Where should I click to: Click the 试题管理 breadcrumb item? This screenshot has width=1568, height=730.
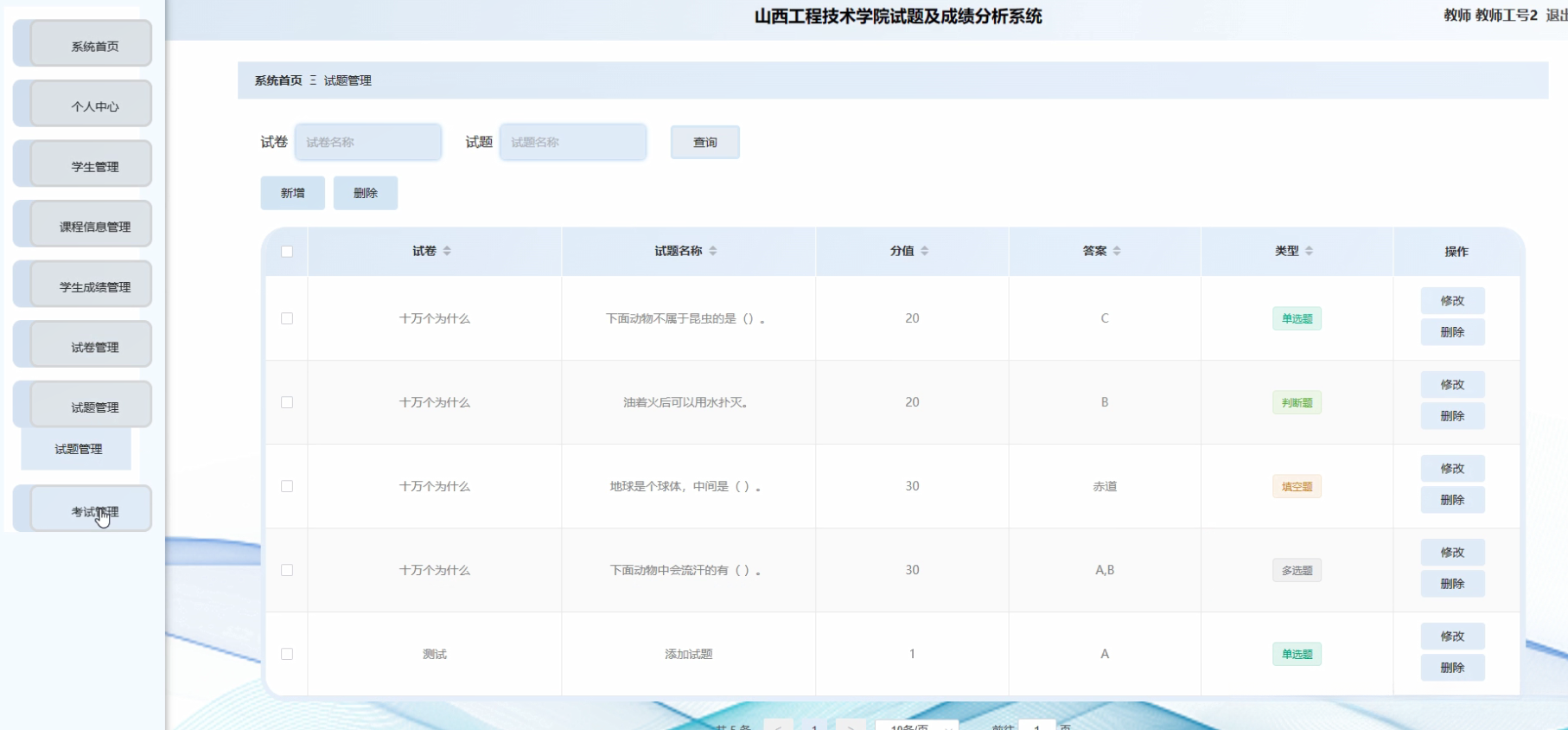tap(347, 80)
